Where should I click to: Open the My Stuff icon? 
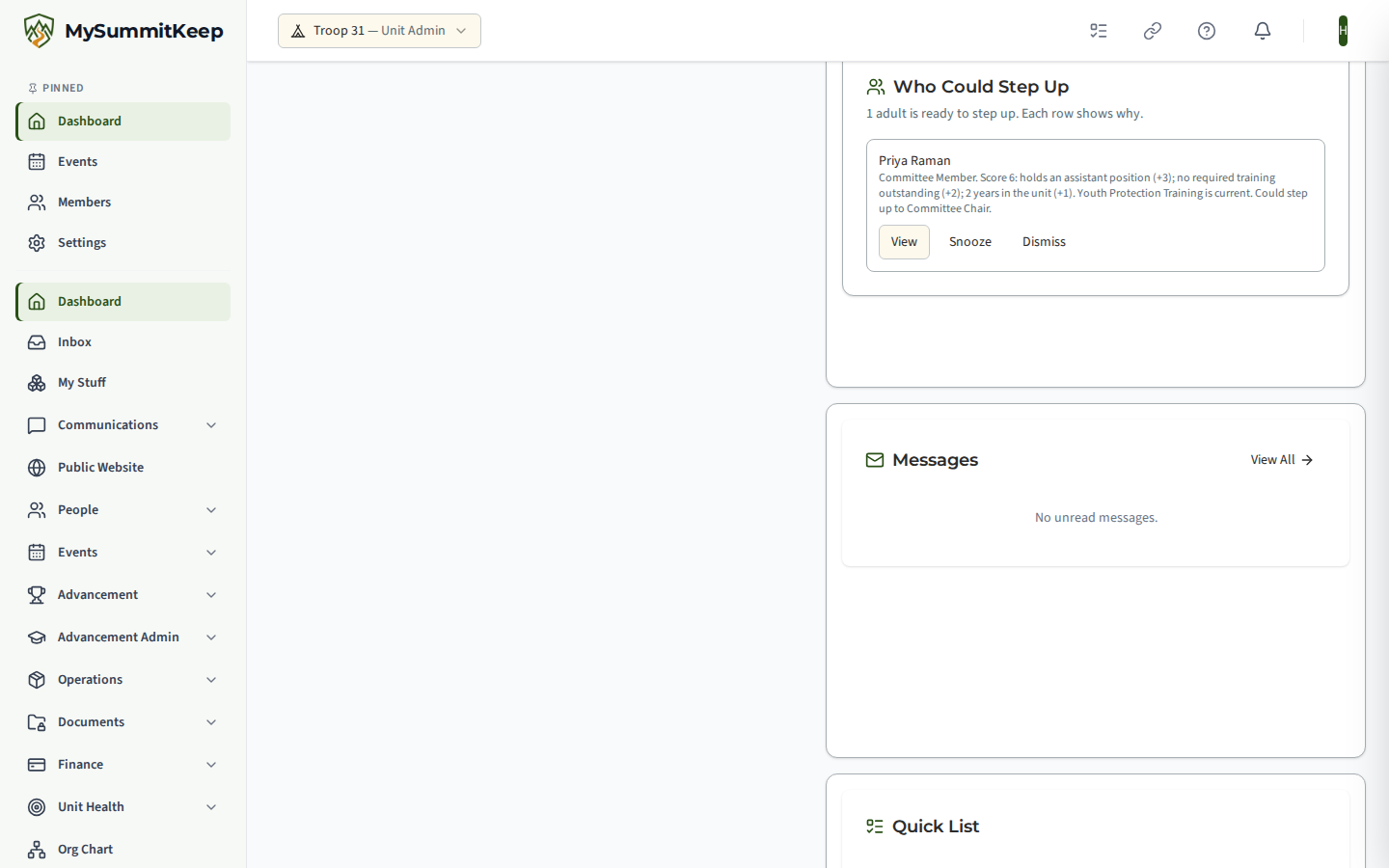click(x=37, y=383)
